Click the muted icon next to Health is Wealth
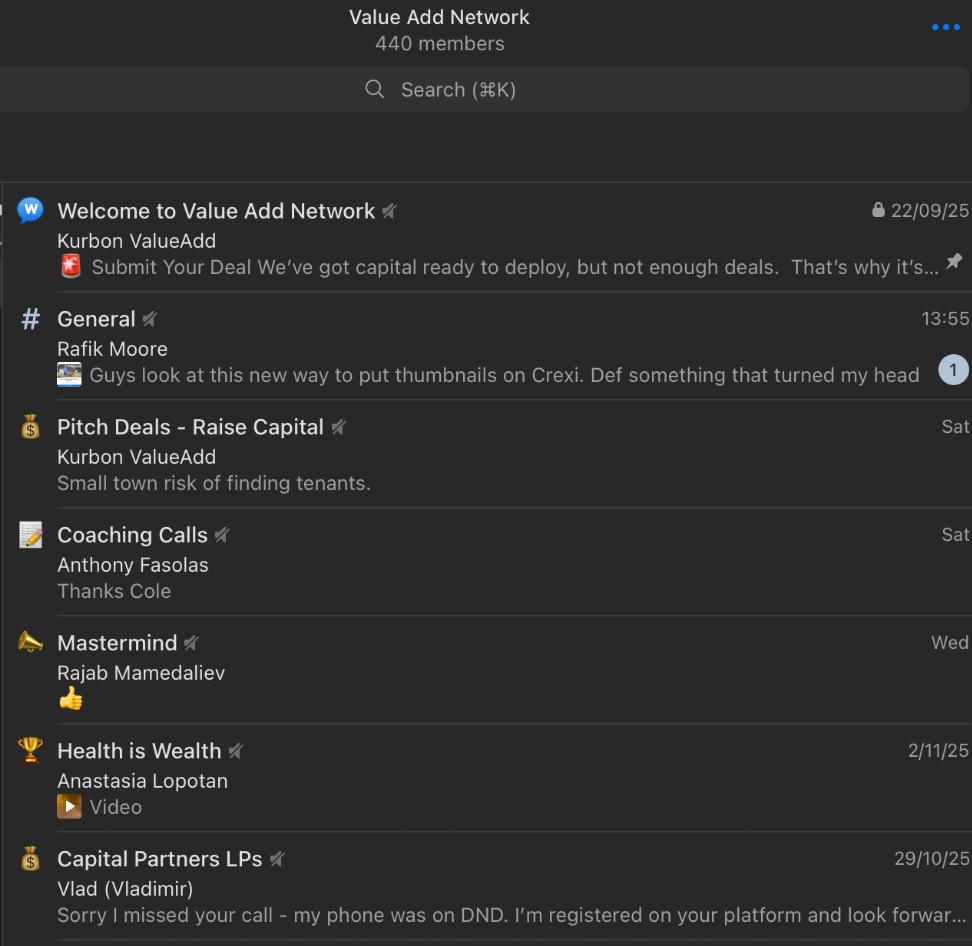Screen dimensions: 972x946 pyautogui.click(x=236, y=751)
